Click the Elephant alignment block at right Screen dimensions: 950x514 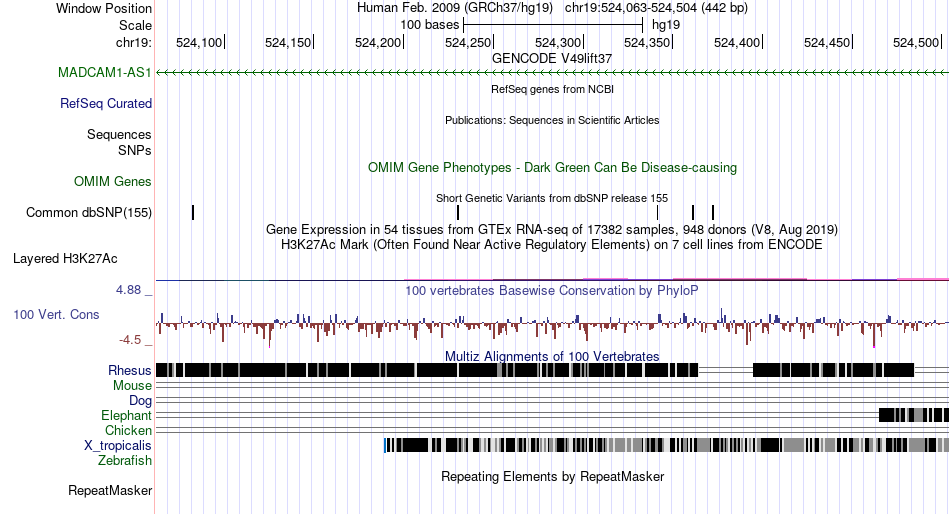coord(914,415)
